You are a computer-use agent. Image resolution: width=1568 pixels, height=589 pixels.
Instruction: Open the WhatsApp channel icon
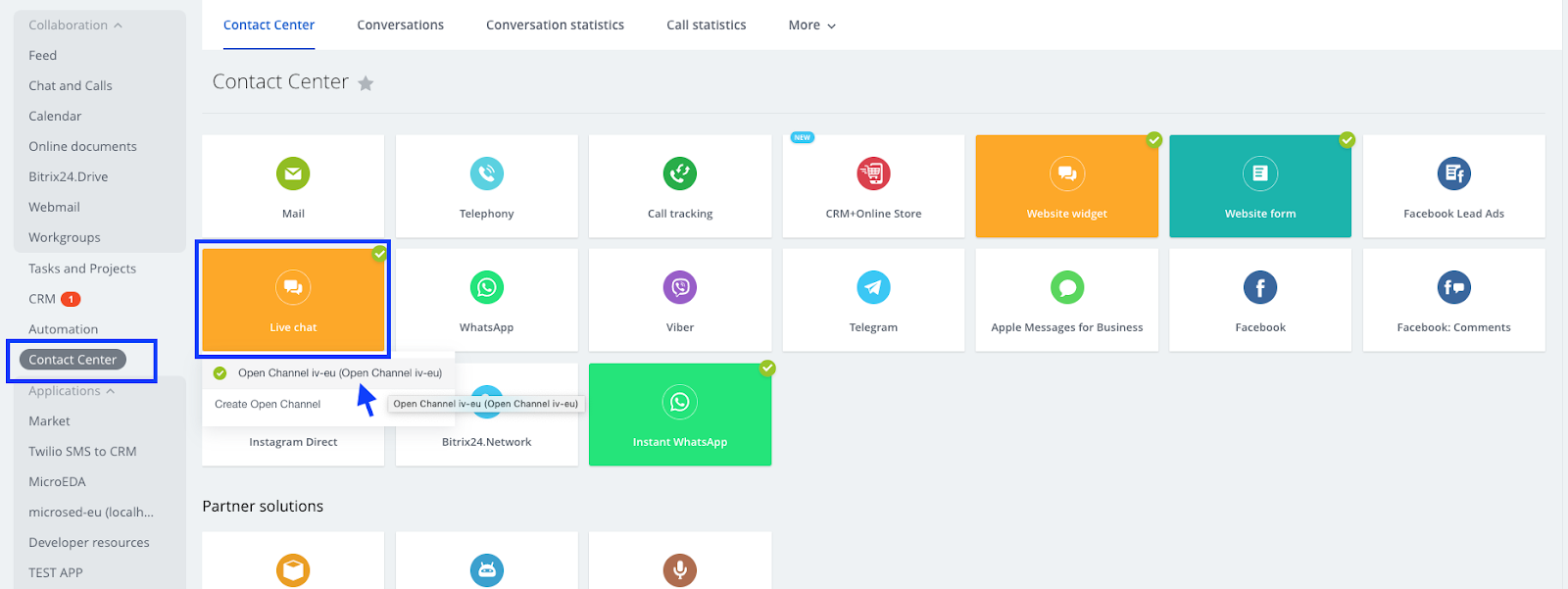pyautogui.click(x=487, y=287)
